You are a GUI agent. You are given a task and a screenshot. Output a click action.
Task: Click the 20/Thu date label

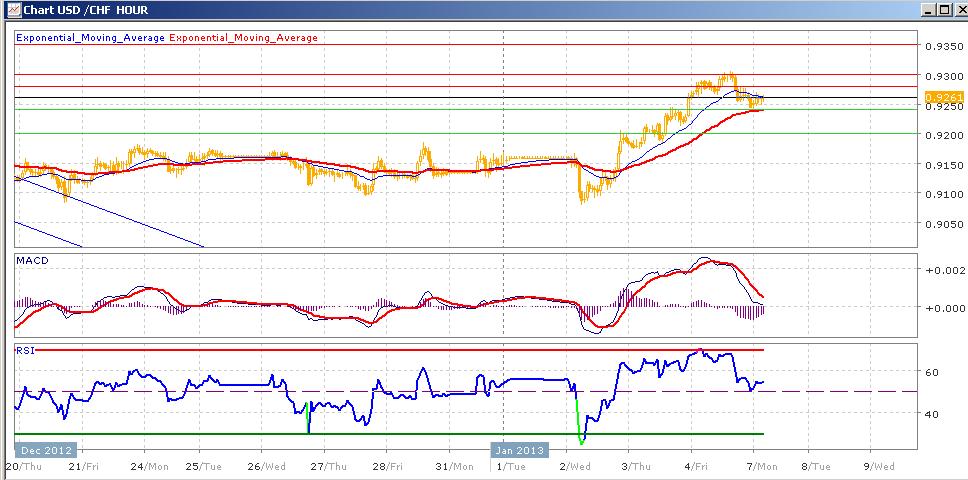pos(22,465)
